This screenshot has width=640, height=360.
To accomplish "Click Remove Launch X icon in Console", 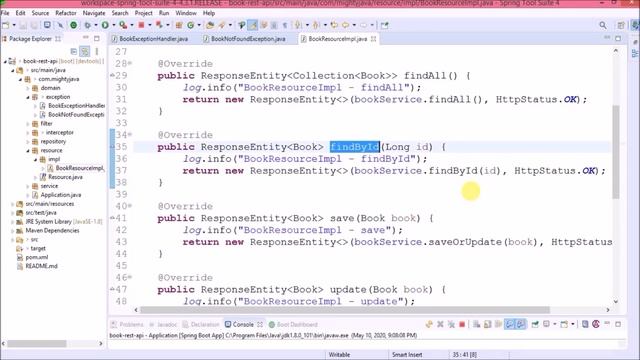I will click(440, 324).
